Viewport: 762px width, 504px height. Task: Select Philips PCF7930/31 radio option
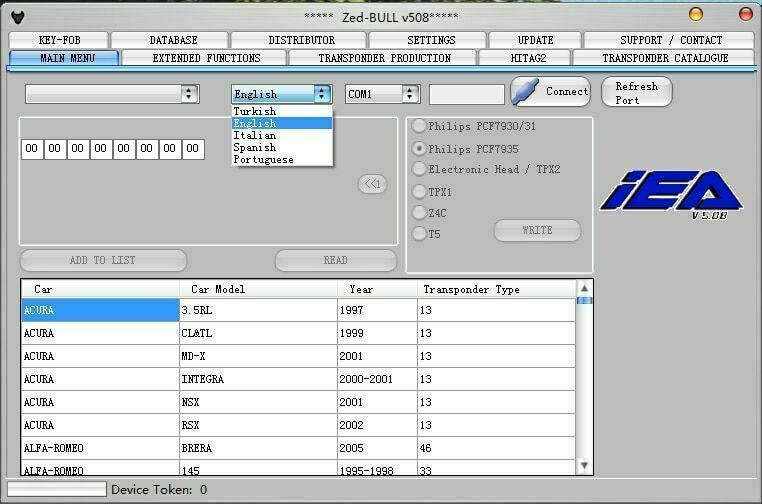pyautogui.click(x=419, y=126)
